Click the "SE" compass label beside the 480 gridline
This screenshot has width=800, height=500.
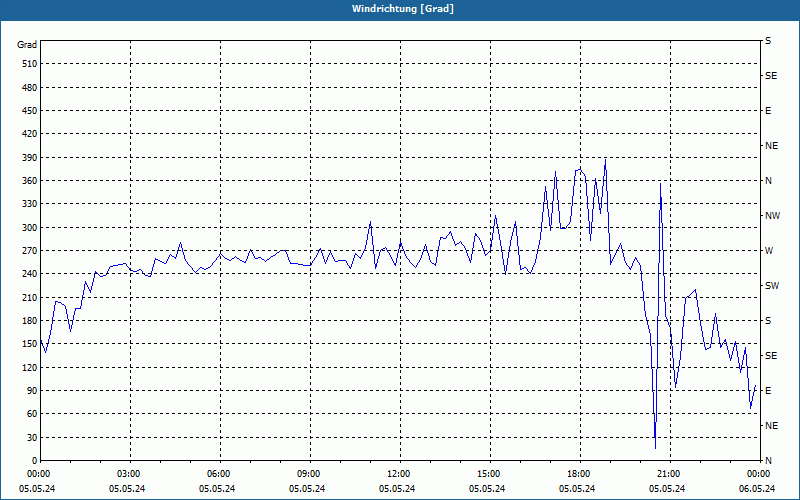[x=771, y=76]
